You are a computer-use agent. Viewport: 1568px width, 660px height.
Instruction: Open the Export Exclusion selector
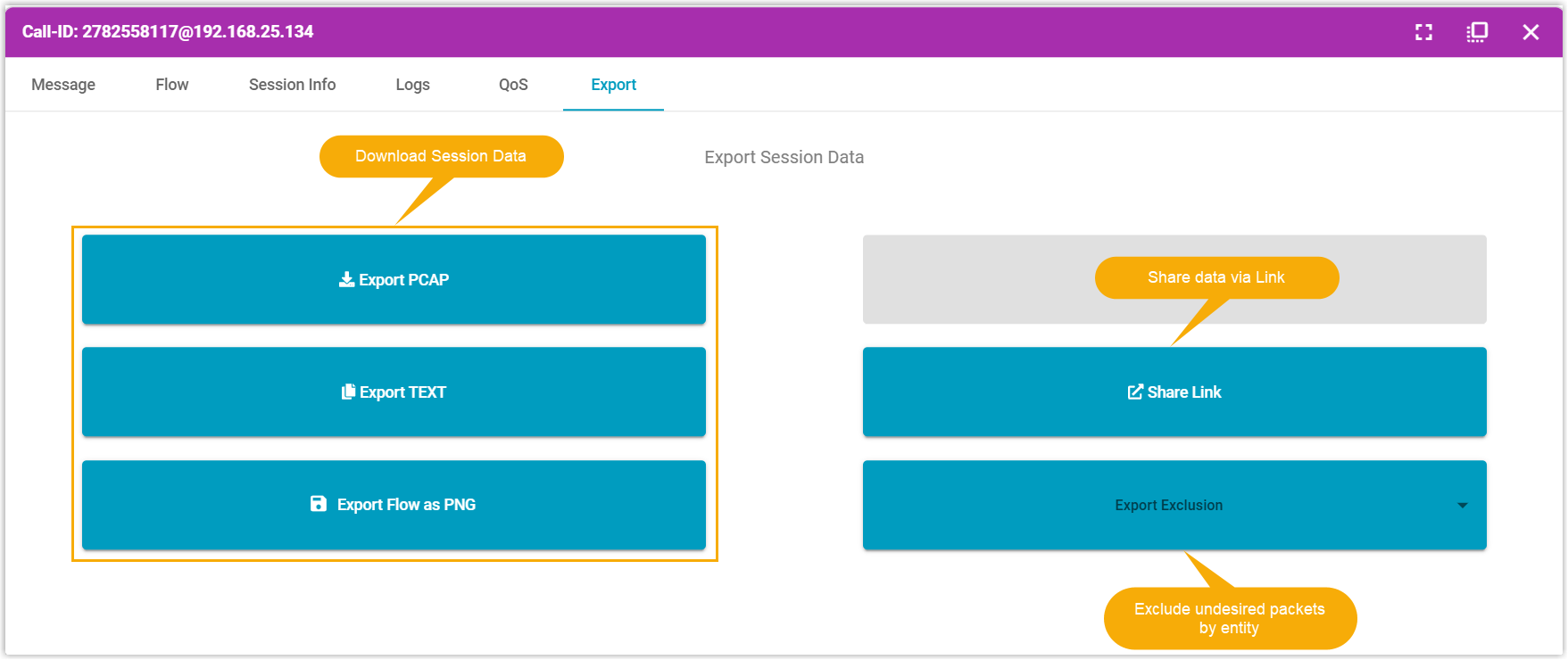pyautogui.click(x=1167, y=506)
